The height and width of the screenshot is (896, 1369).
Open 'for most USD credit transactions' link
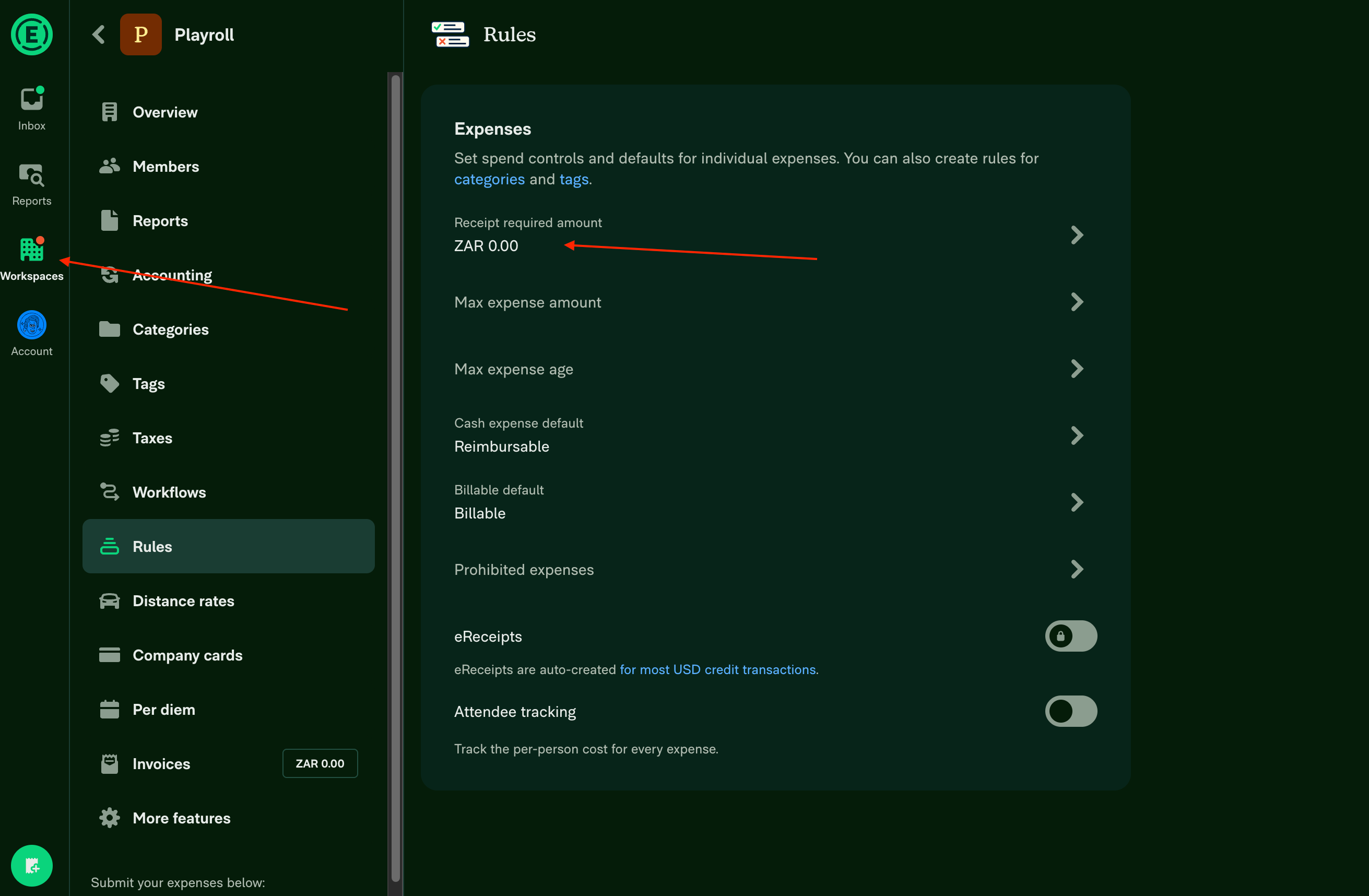pyautogui.click(x=717, y=669)
